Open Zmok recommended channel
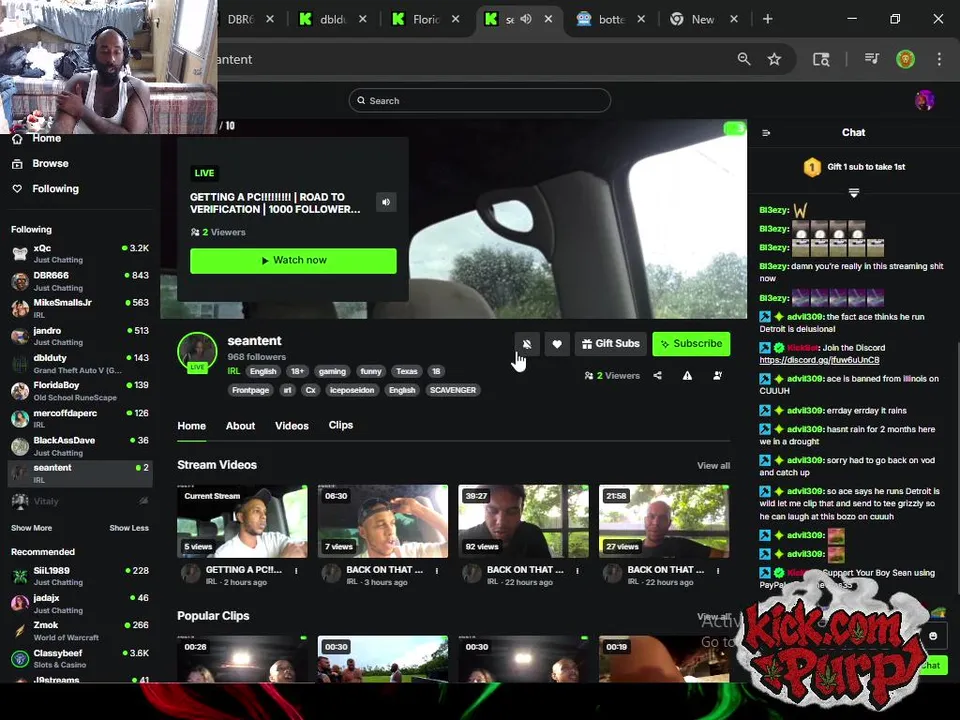 80,631
